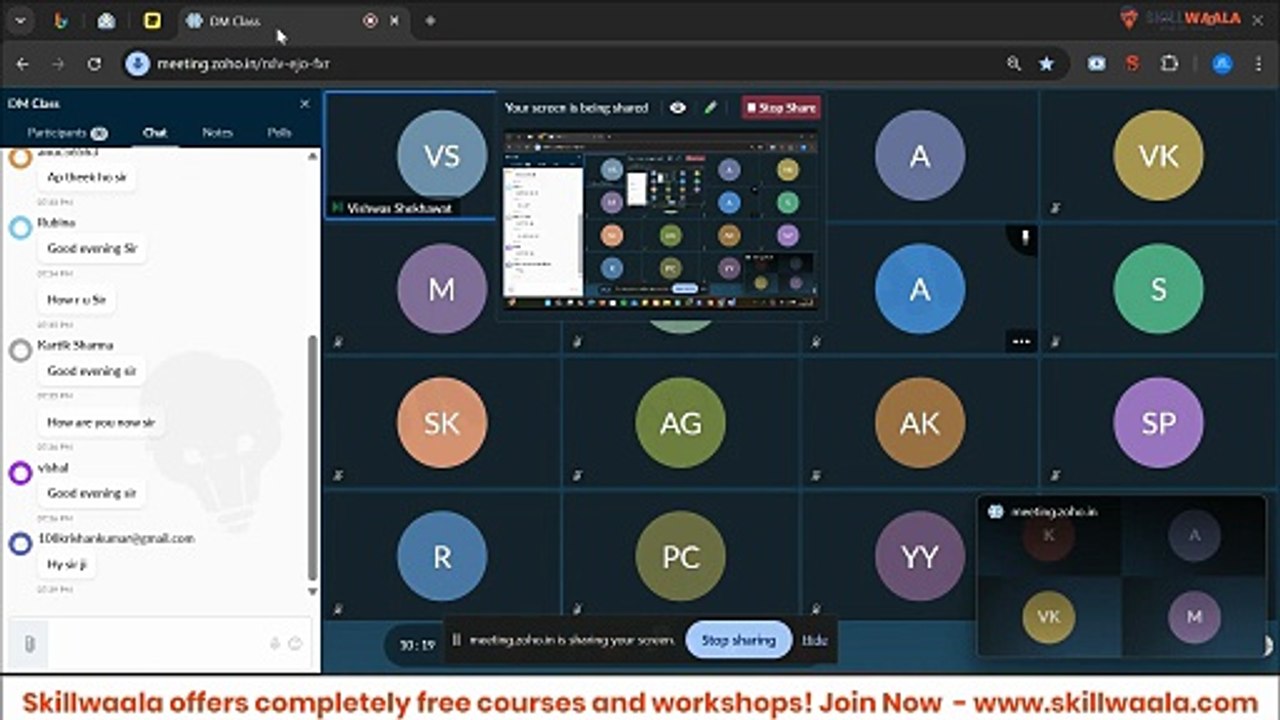Open the tab search dropdown arrow
Viewport: 1280px width, 720px height.
tap(20, 21)
